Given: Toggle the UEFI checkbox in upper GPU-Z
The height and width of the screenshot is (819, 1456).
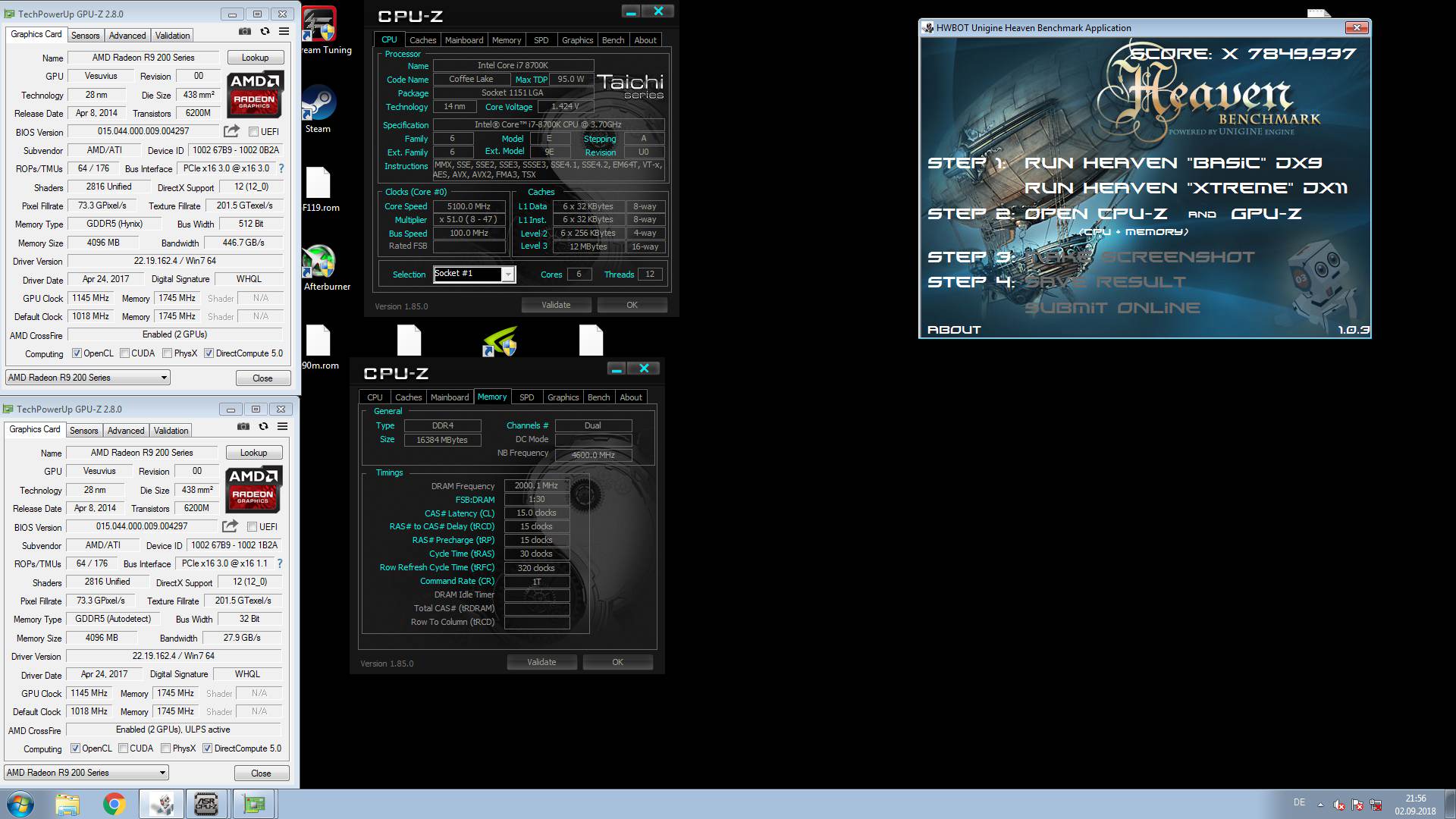Looking at the screenshot, I should point(253,132).
